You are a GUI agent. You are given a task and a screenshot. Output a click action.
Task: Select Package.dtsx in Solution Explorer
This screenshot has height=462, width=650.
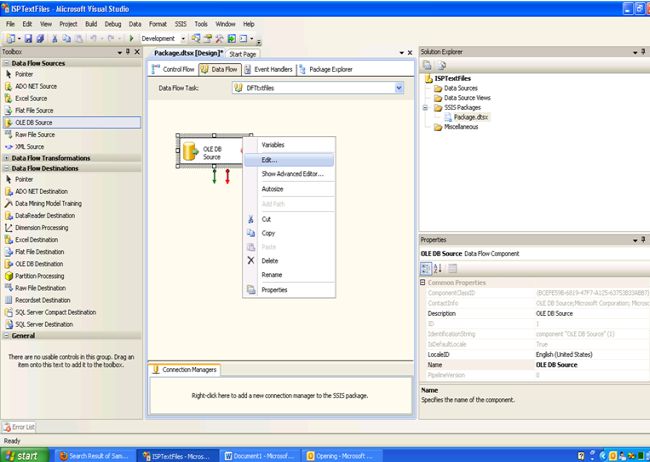tap(471, 117)
